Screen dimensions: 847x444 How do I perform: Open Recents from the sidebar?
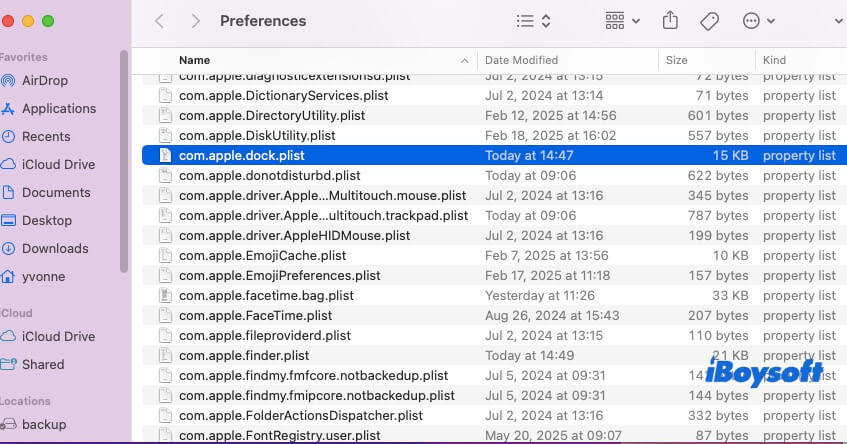(x=46, y=136)
